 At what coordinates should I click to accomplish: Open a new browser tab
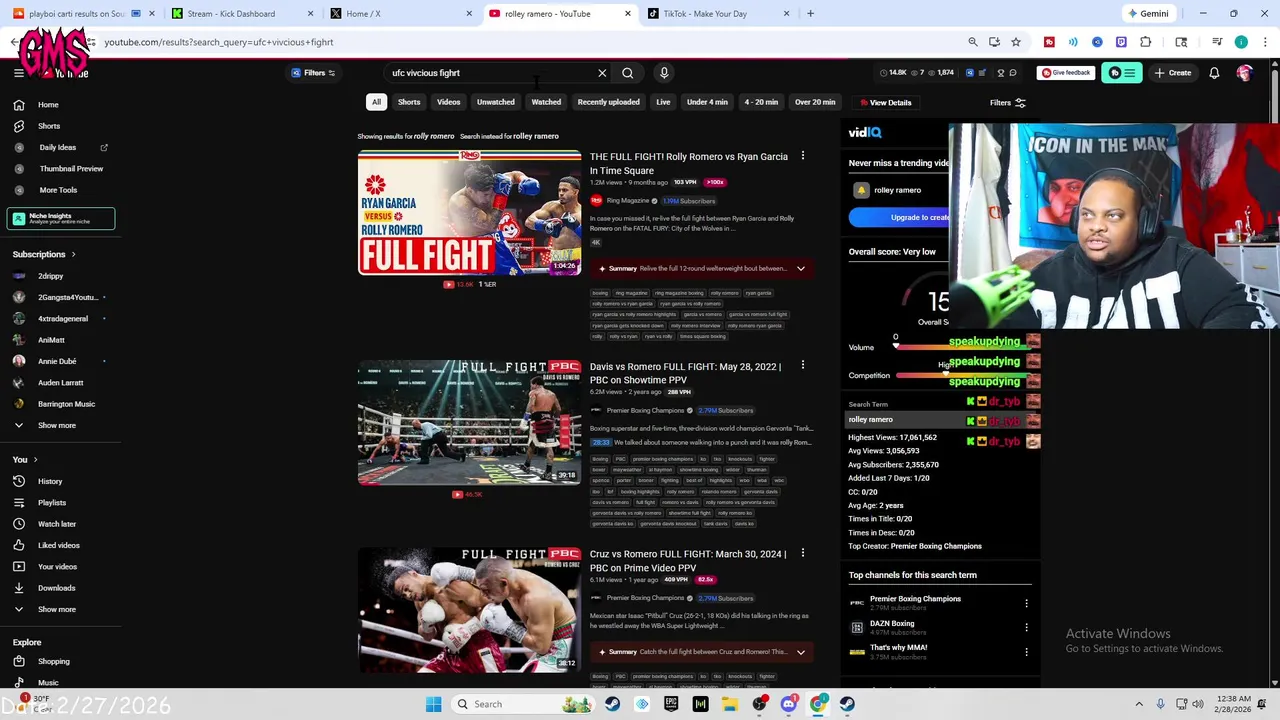click(811, 14)
